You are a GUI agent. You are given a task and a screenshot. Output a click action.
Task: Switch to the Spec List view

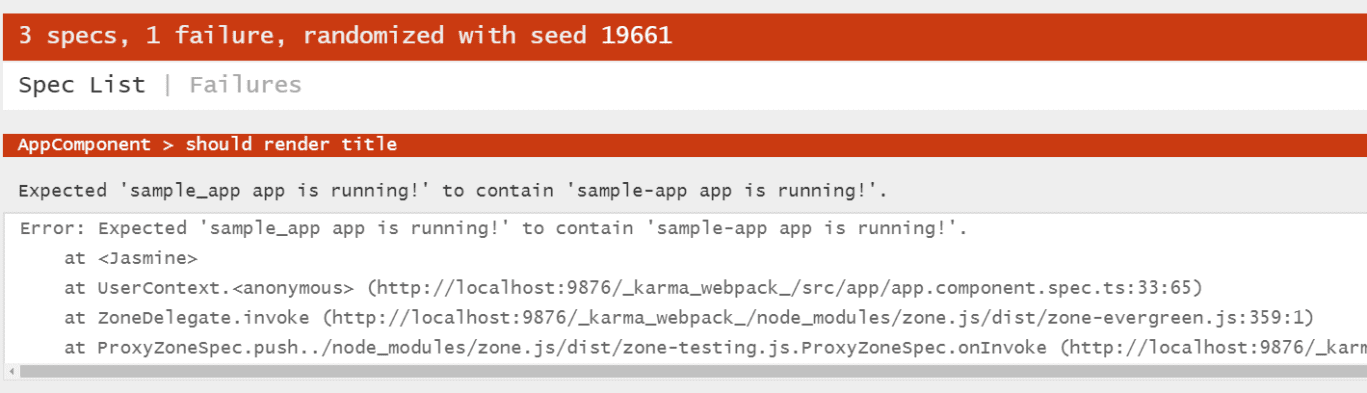[x=82, y=85]
